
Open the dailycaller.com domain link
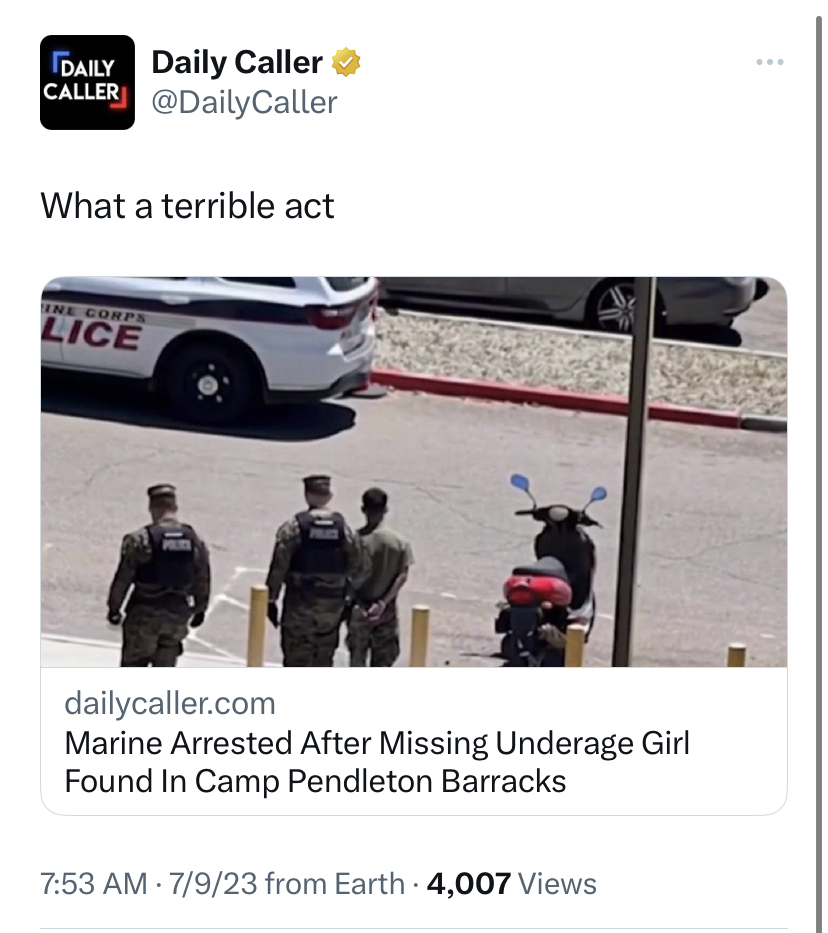coord(170,703)
